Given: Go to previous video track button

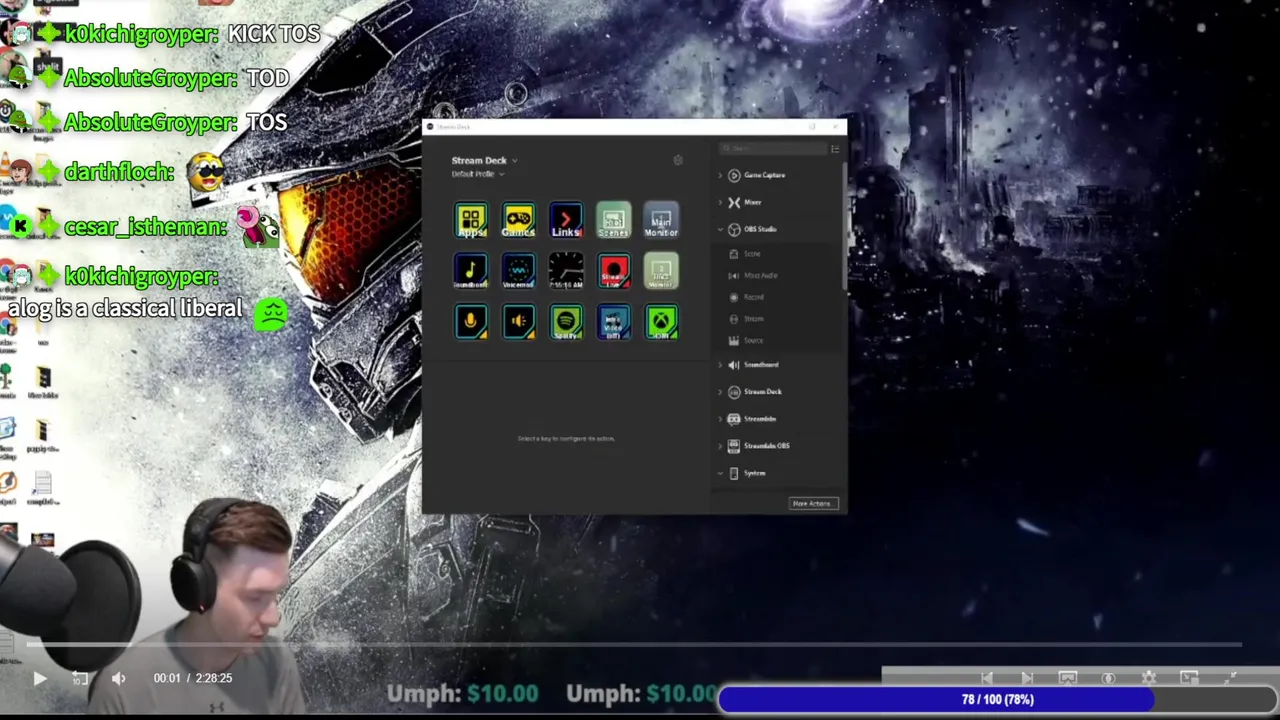Looking at the screenshot, I should tap(987, 678).
